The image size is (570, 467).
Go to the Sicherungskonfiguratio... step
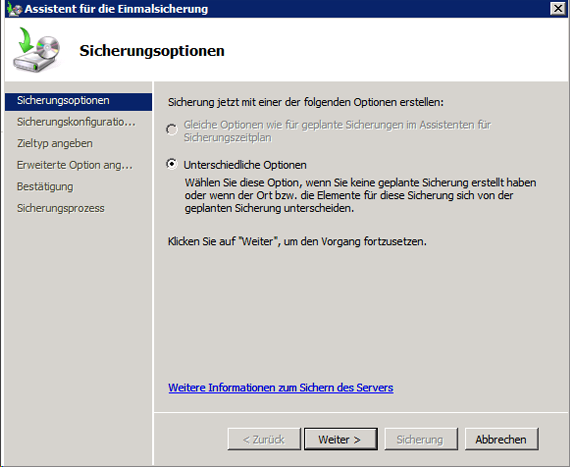coord(76,122)
